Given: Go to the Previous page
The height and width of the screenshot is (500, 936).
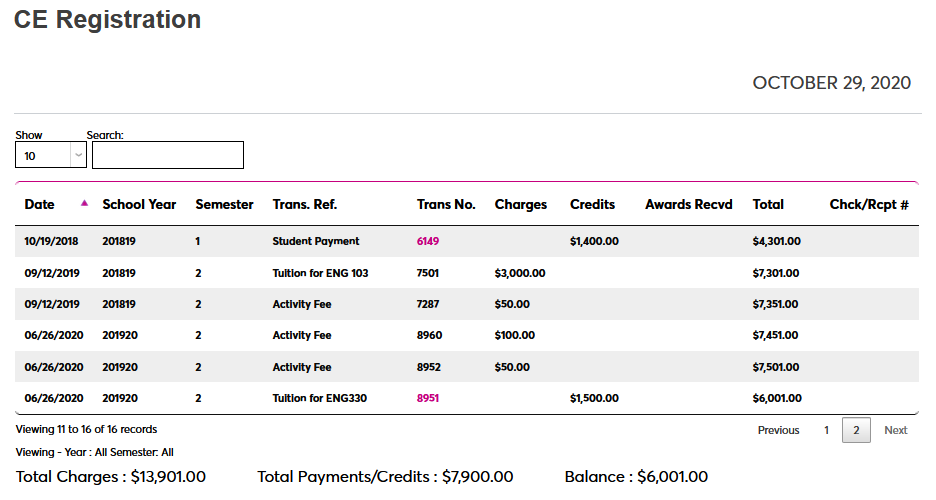Looking at the screenshot, I should pos(778,430).
